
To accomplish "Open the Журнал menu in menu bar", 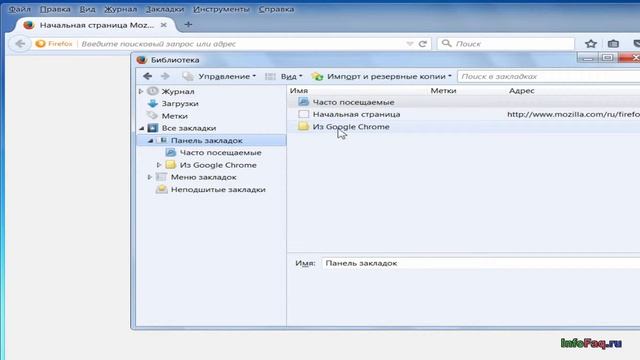I will coord(120,9).
